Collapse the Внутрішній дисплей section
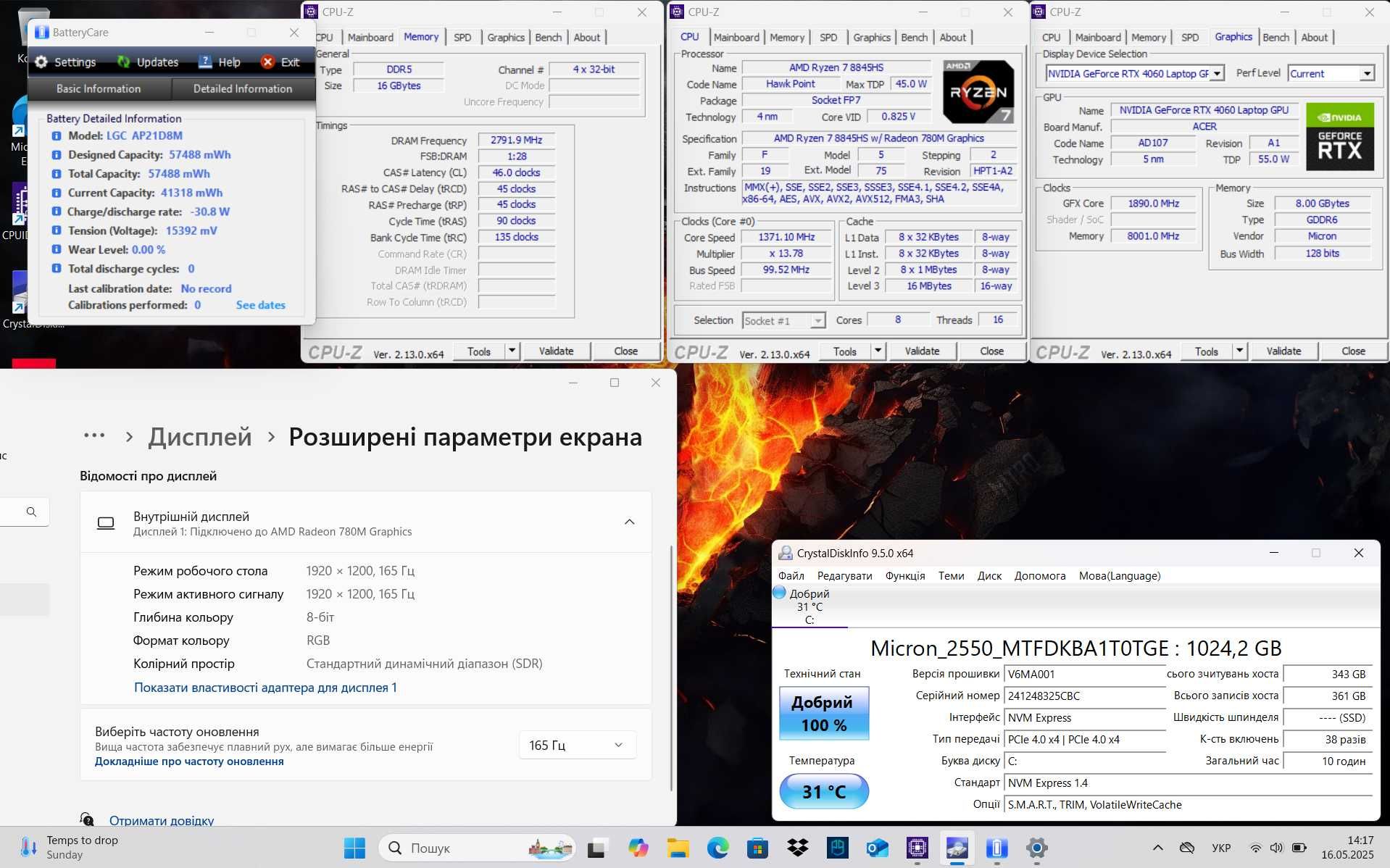 coord(630,522)
